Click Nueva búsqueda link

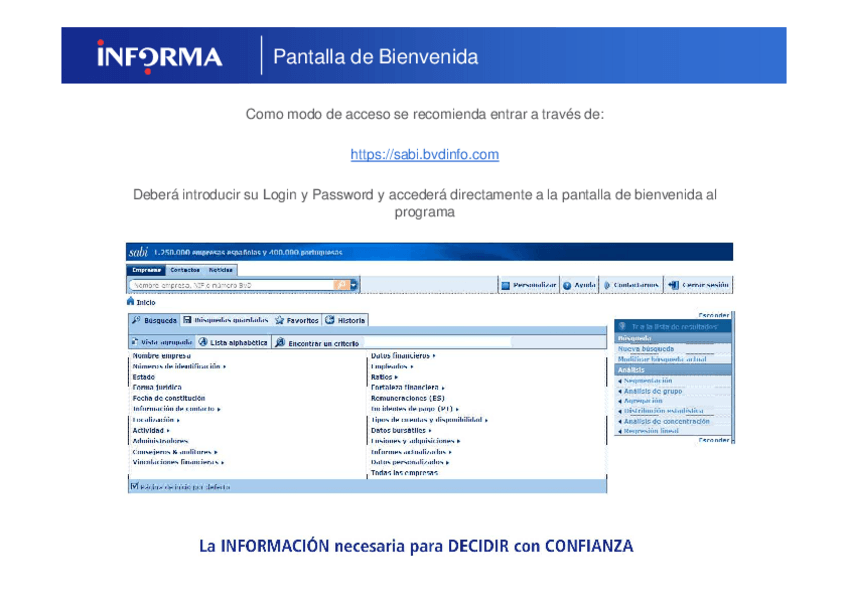click(x=646, y=349)
